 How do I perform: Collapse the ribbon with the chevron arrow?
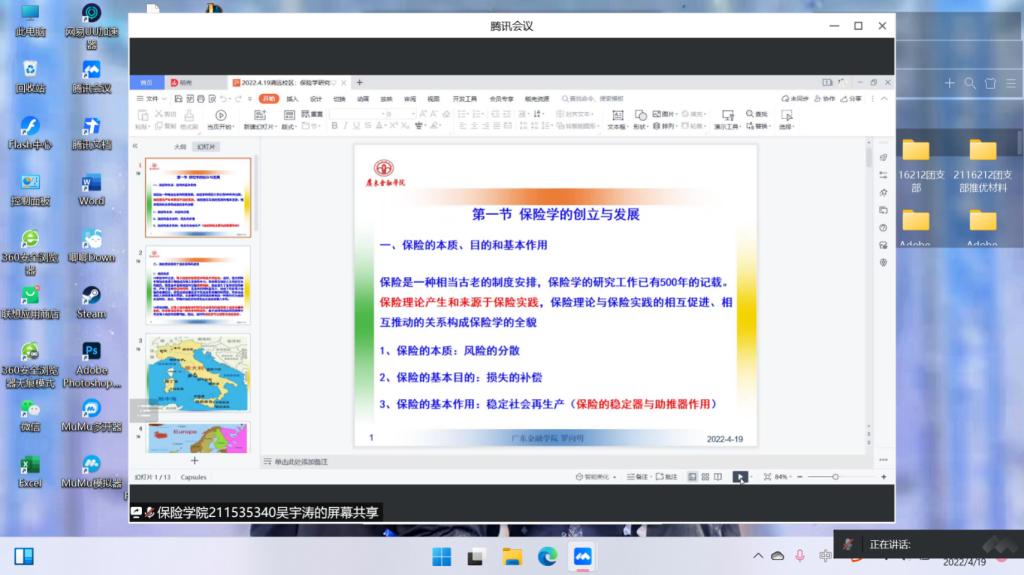(884, 99)
